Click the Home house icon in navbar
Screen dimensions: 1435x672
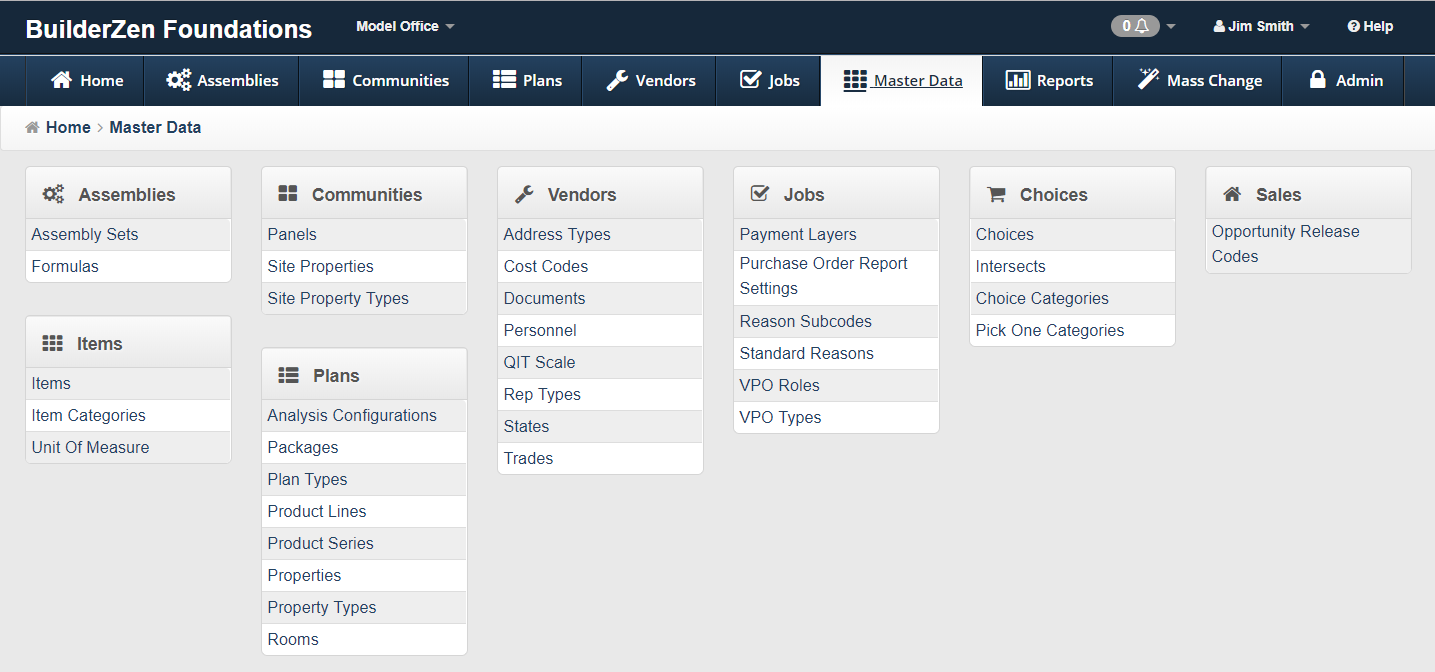(x=62, y=80)
